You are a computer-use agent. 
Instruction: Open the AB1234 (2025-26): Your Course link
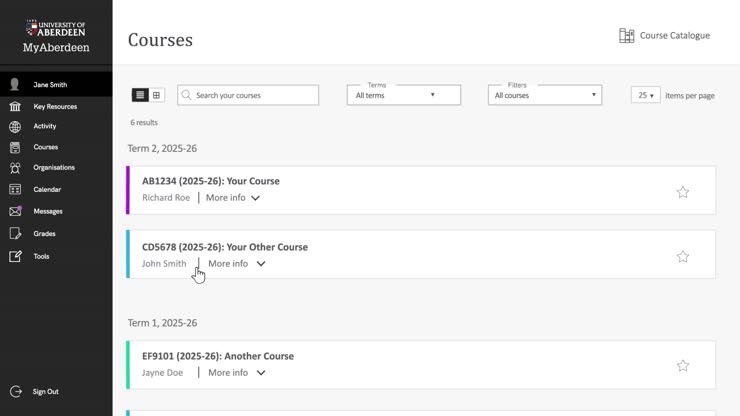tap(211, 181)
